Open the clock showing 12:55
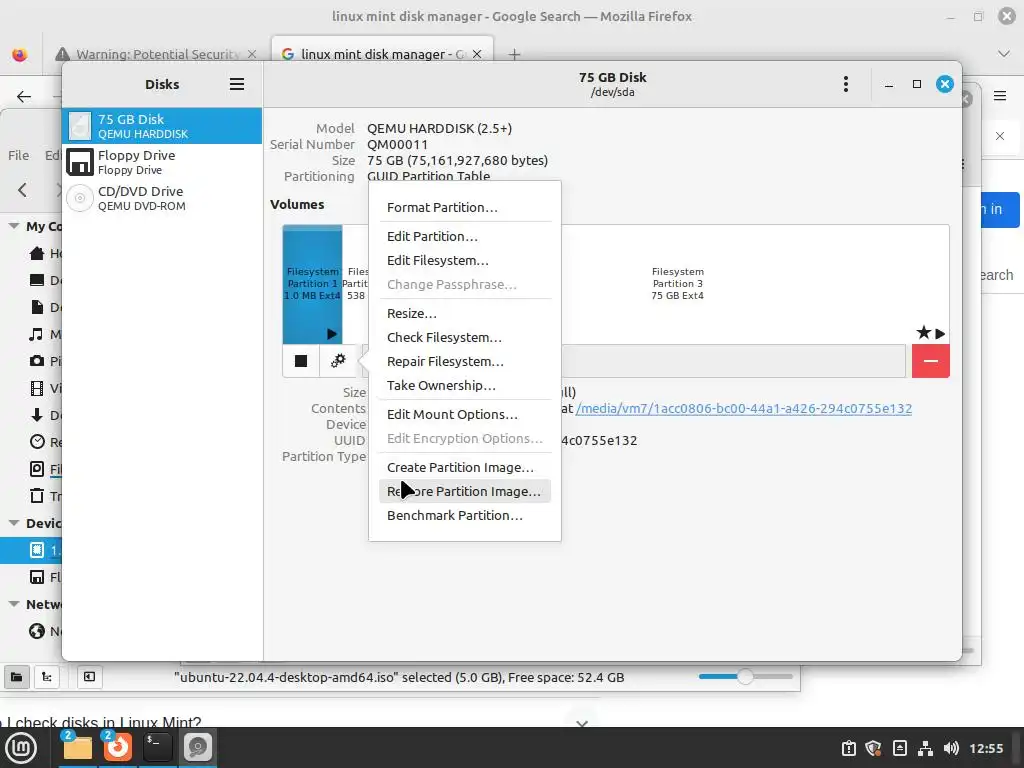1024x768 pixels. tap(986, 748)
